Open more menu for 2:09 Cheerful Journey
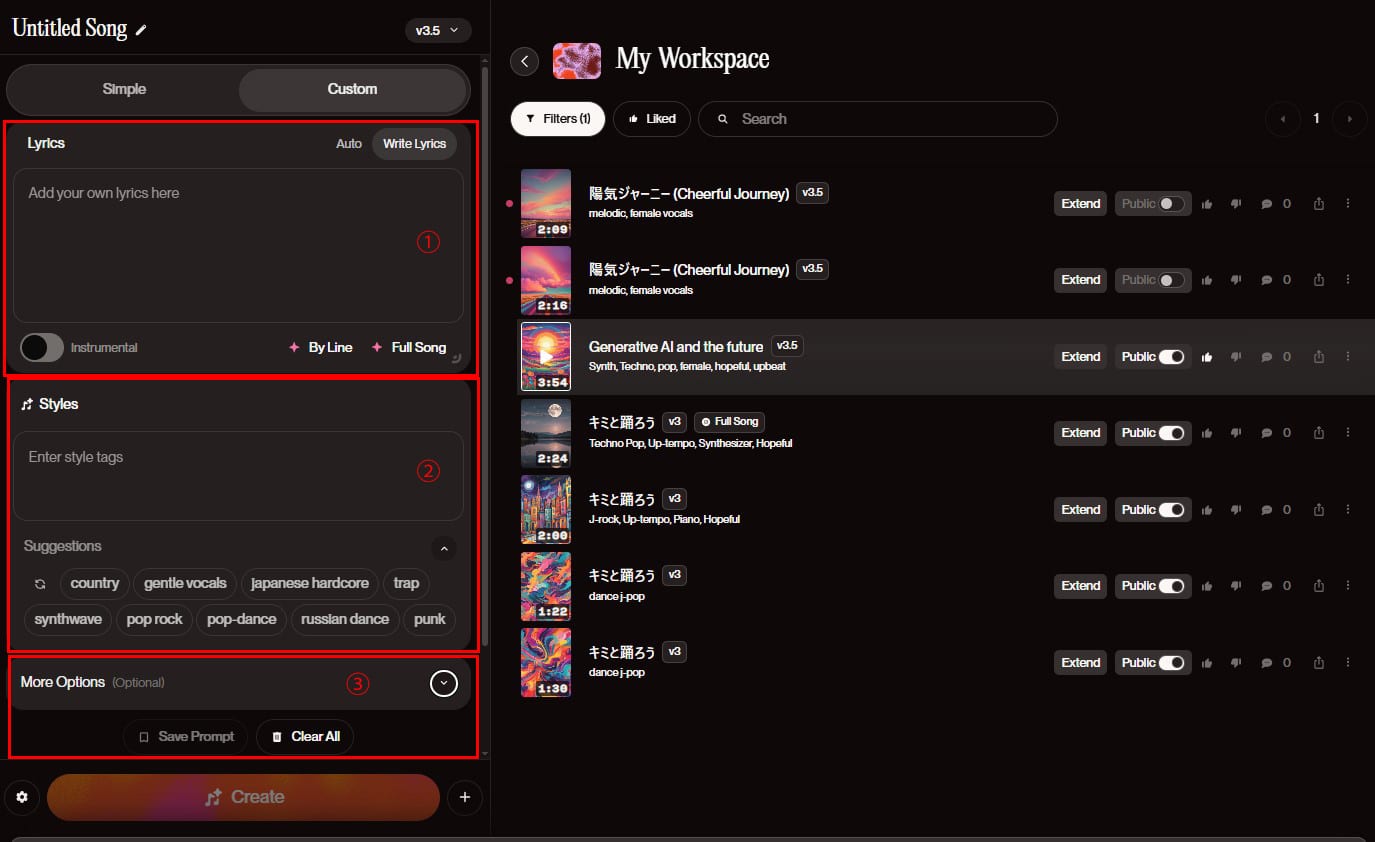 pos(1348,204)
